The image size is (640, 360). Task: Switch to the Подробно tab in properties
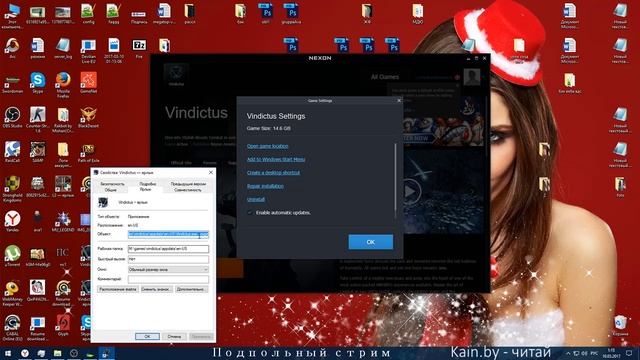tap(147, 184)
